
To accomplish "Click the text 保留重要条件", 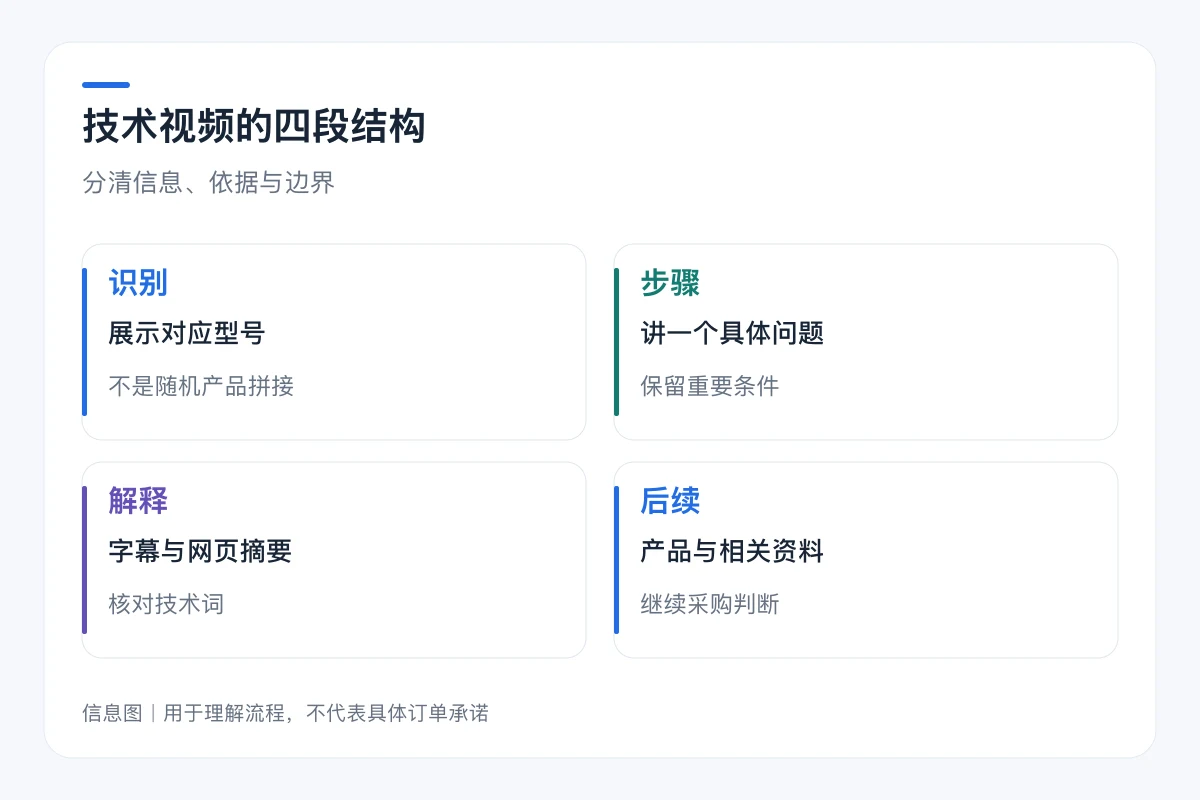I will point(709,386).
